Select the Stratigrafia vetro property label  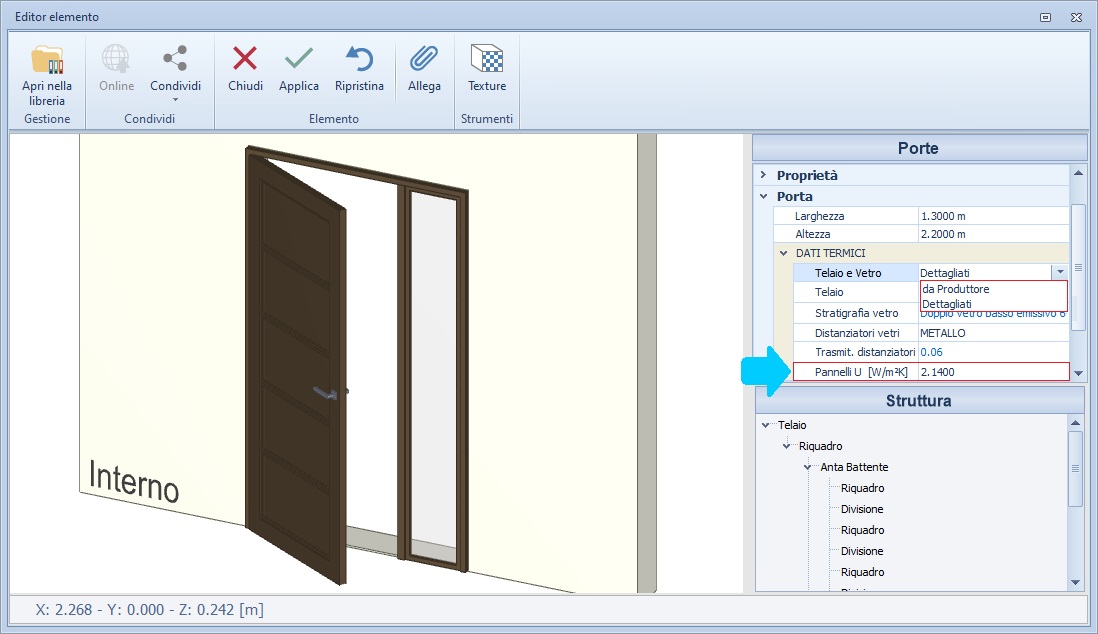[856, 313]
